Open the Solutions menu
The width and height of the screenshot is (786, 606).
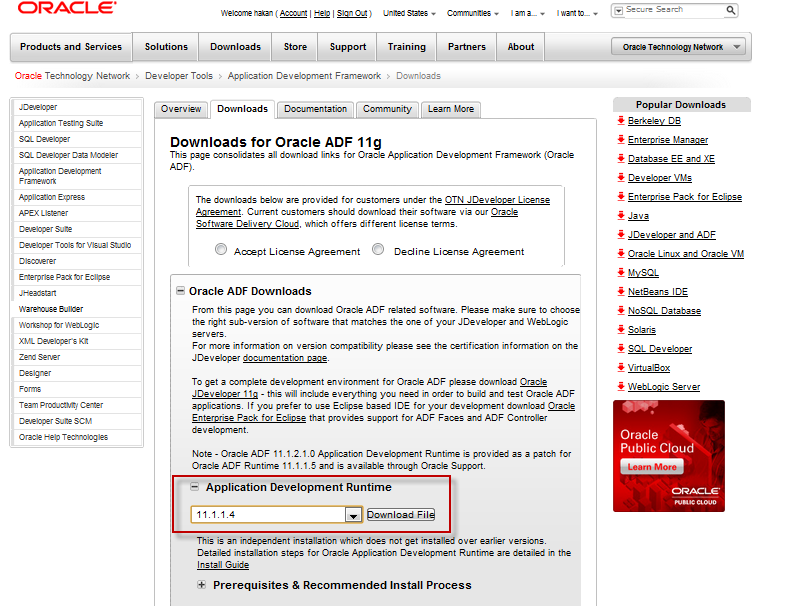point(166,47)
